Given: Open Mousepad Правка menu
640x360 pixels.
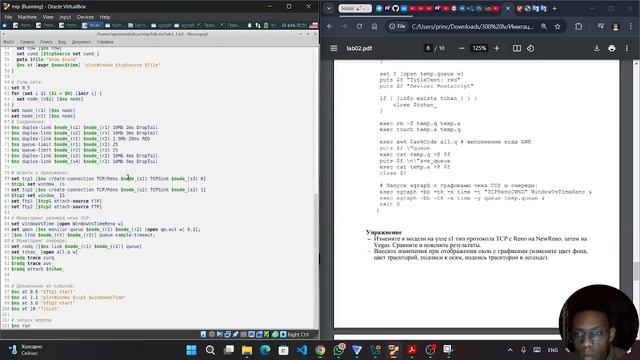Looking at the screenshot, I should [x=27, y=42].
